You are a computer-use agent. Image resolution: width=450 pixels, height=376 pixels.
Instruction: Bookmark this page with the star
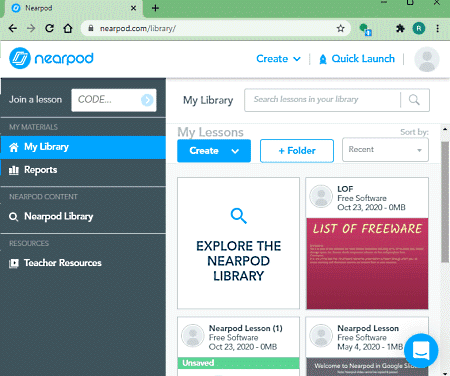pyautogui.click(x=340, y=28)
